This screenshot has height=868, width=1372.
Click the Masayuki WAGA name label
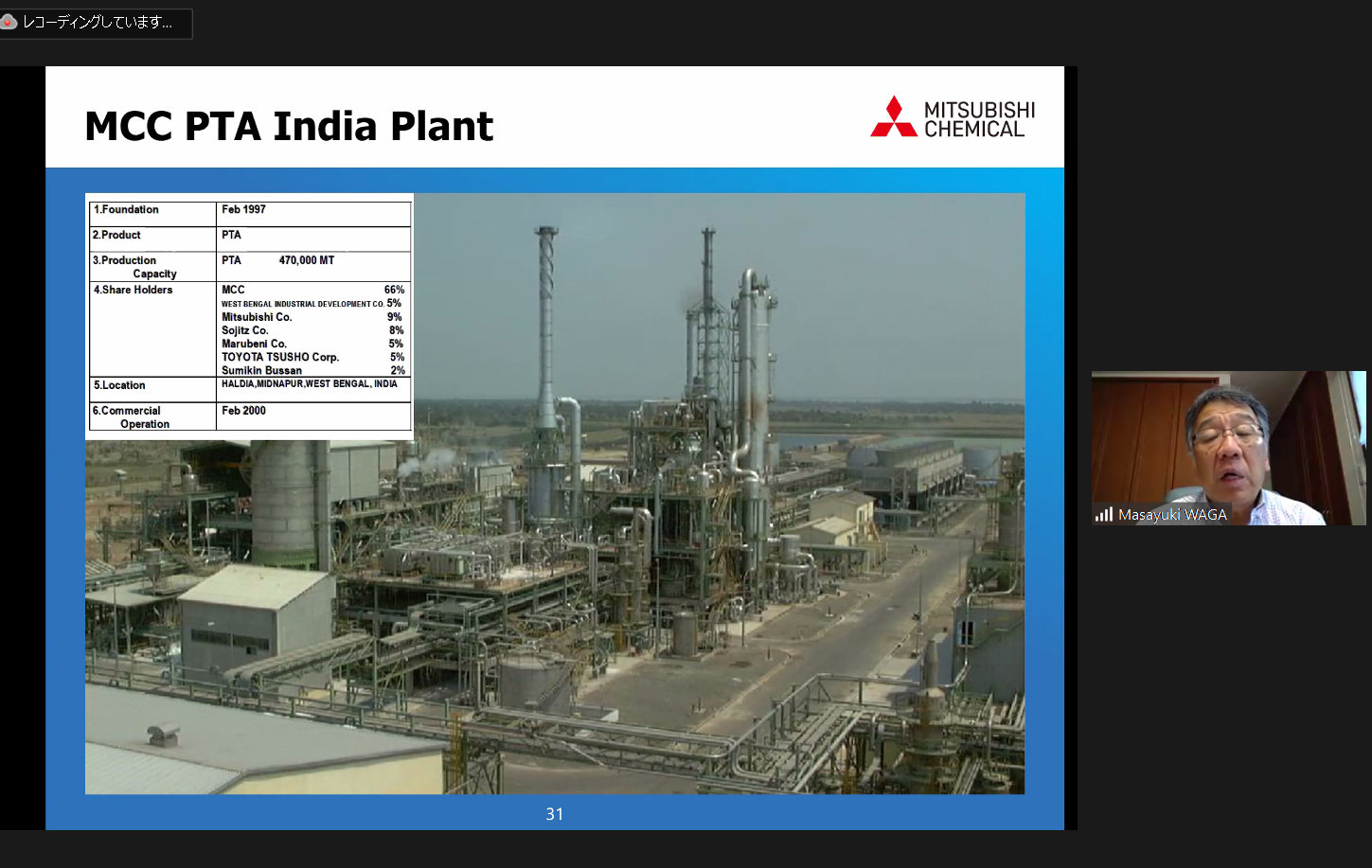(x=1172, y=514)
